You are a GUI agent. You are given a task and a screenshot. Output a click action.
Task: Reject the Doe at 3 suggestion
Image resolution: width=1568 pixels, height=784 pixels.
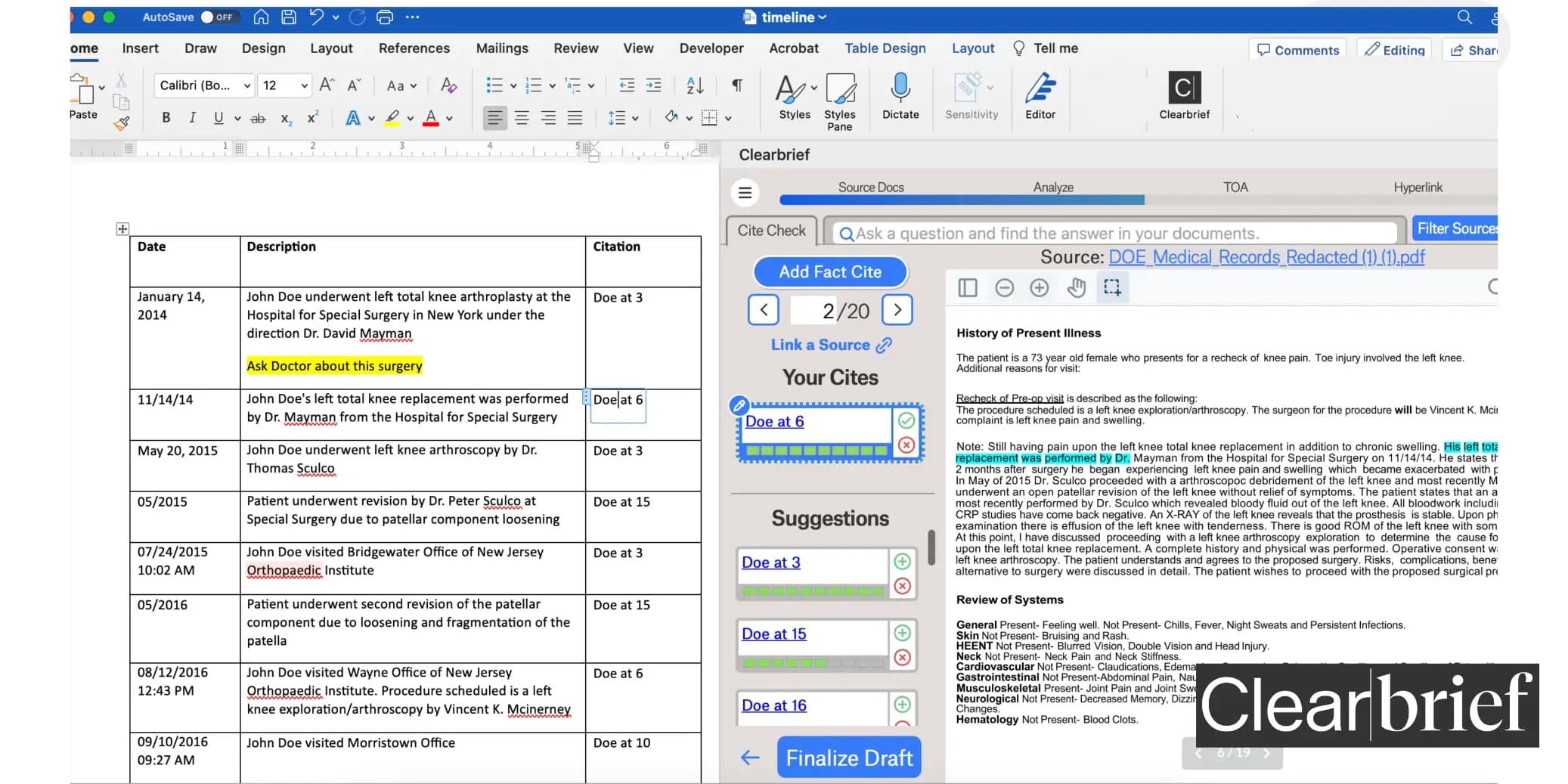tap(902, 586)
